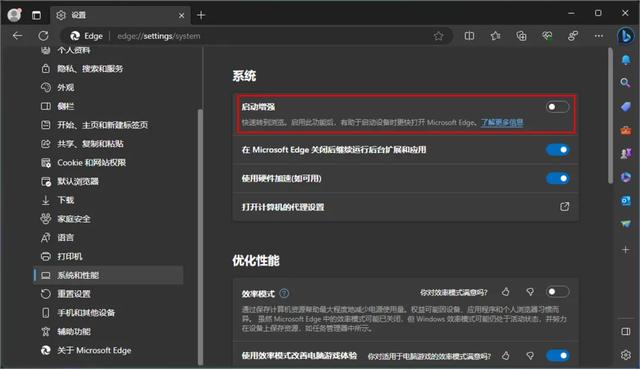Open the Tools briefcase sidebar icon
640x369 pixels.
coord(625,130)
